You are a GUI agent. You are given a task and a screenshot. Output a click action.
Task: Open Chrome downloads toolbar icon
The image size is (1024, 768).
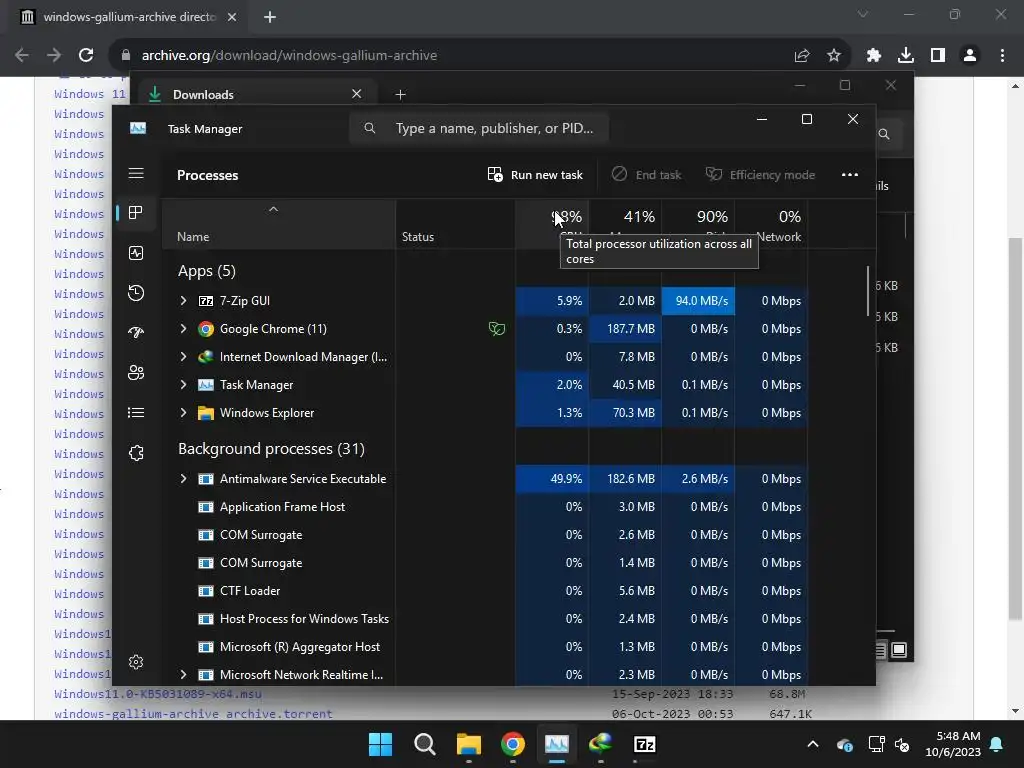tap(906, 56)
